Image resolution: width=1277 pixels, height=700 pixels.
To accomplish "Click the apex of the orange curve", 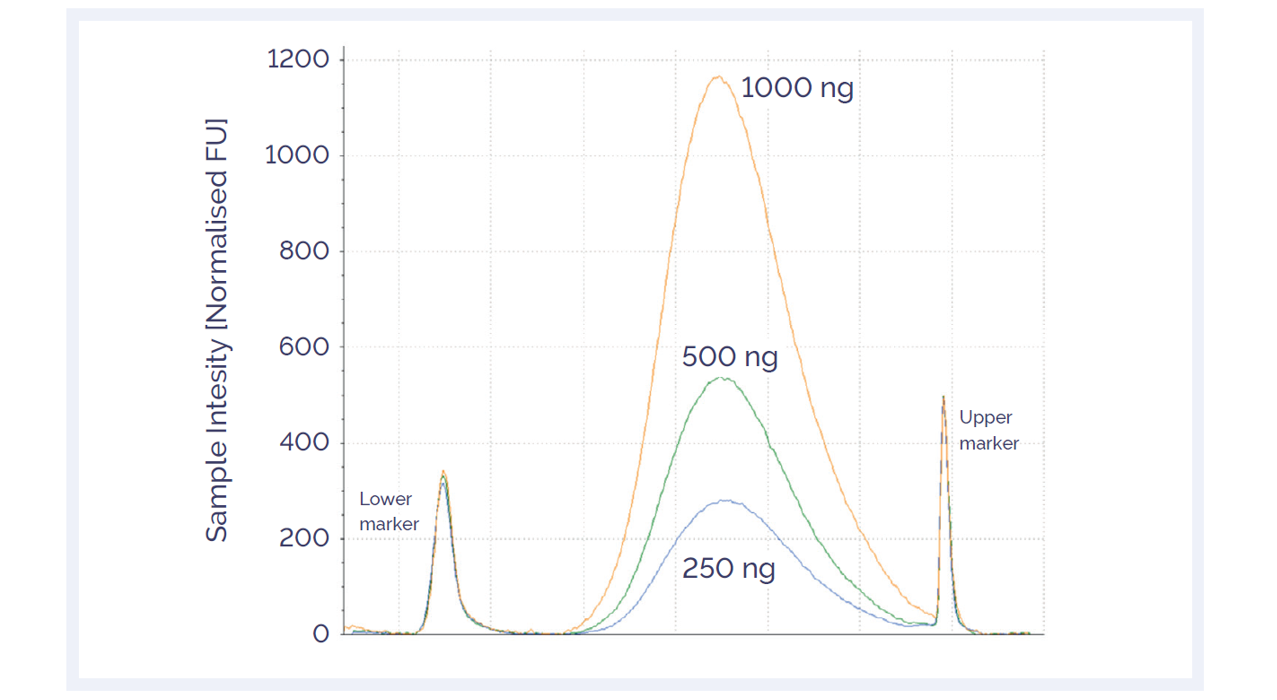I will point(717,76).
